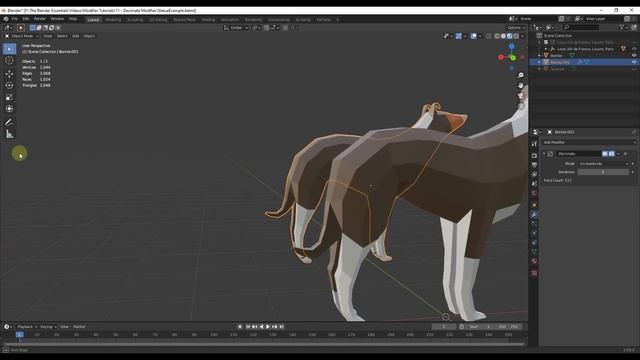
Task: Open the Modifier properties wrench tab
Action: click(534, 214)
